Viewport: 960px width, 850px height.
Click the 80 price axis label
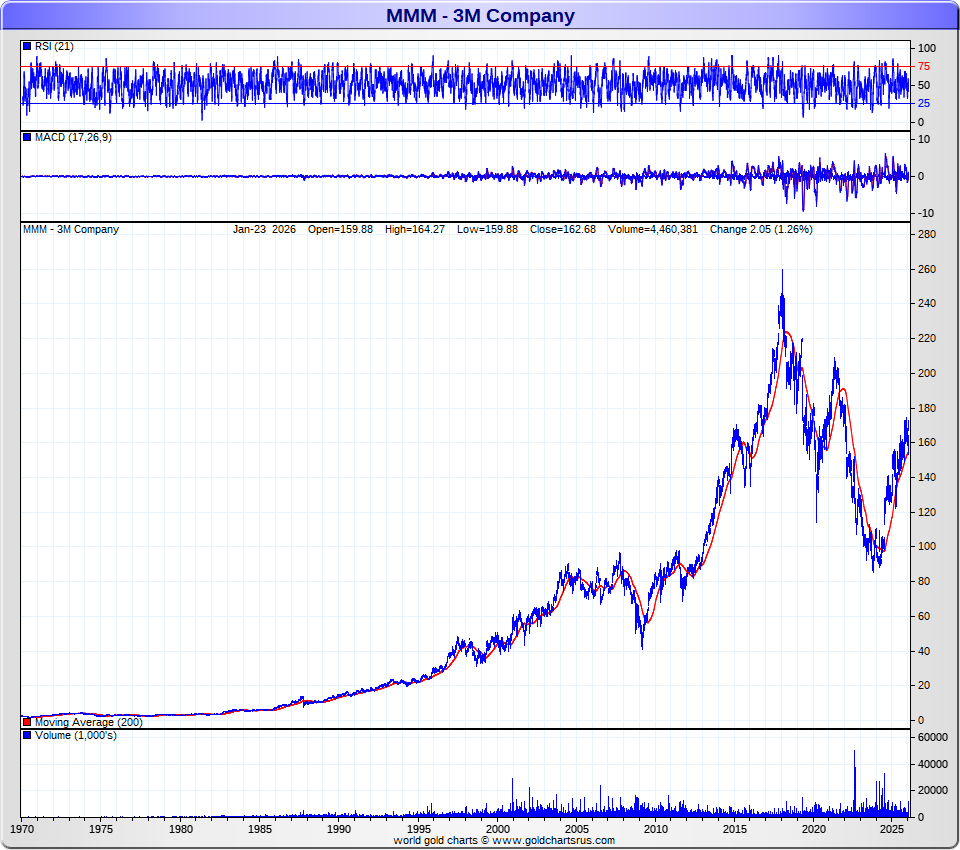[924, 581]
